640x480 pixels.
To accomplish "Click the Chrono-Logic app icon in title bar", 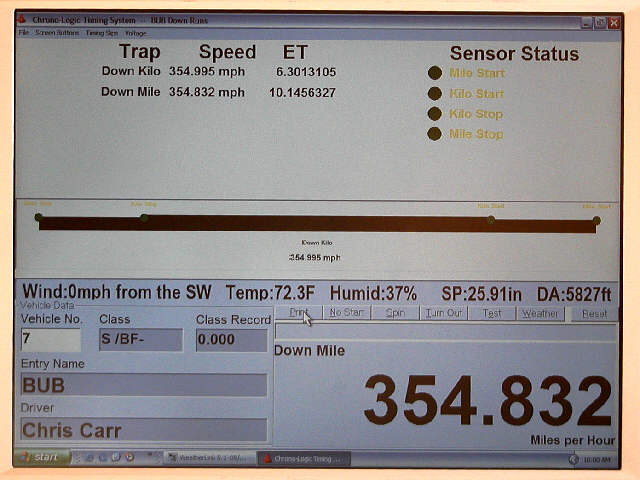I will pyautogui.click(x=24, y=20).
